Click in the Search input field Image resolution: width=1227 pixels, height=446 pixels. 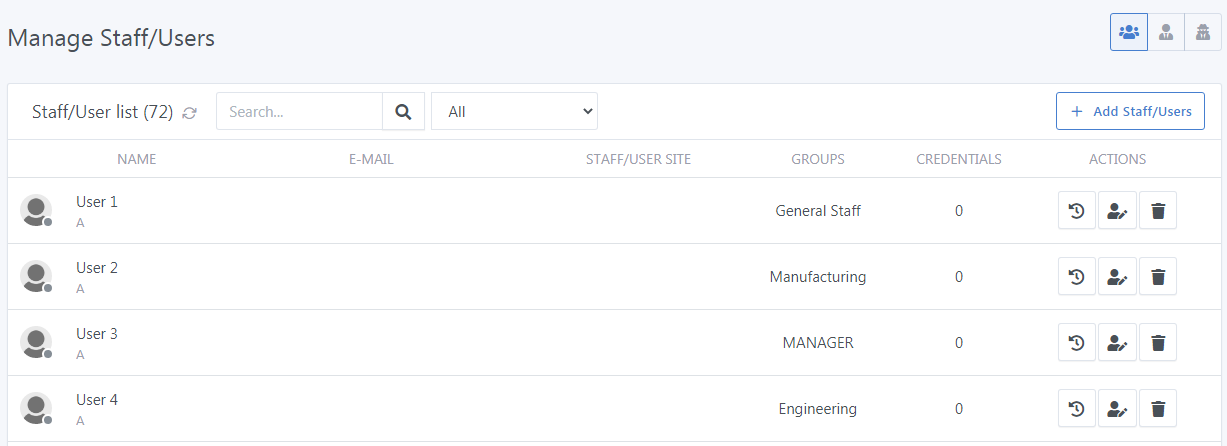[299, 112]
